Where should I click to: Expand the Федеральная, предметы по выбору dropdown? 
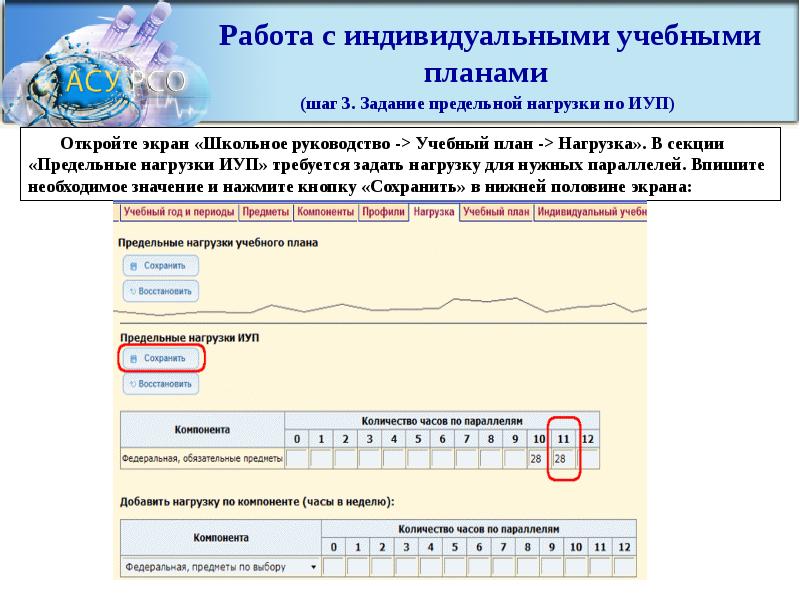point(315,567)
